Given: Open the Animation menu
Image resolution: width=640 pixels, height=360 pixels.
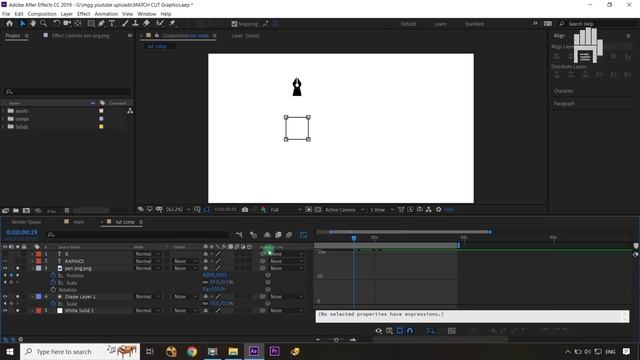Looking at the screenshot, I should (106, 14).
